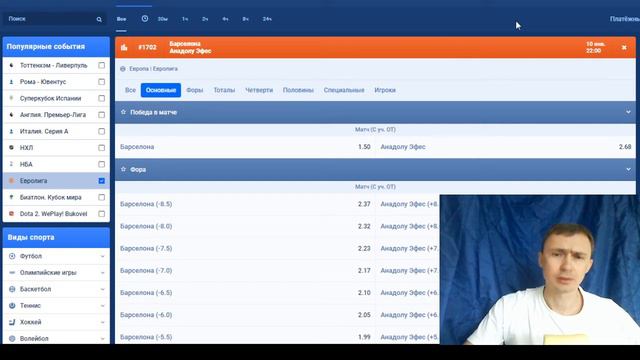
Task: Expand the Баскетбол sport list
Action: 102,289
